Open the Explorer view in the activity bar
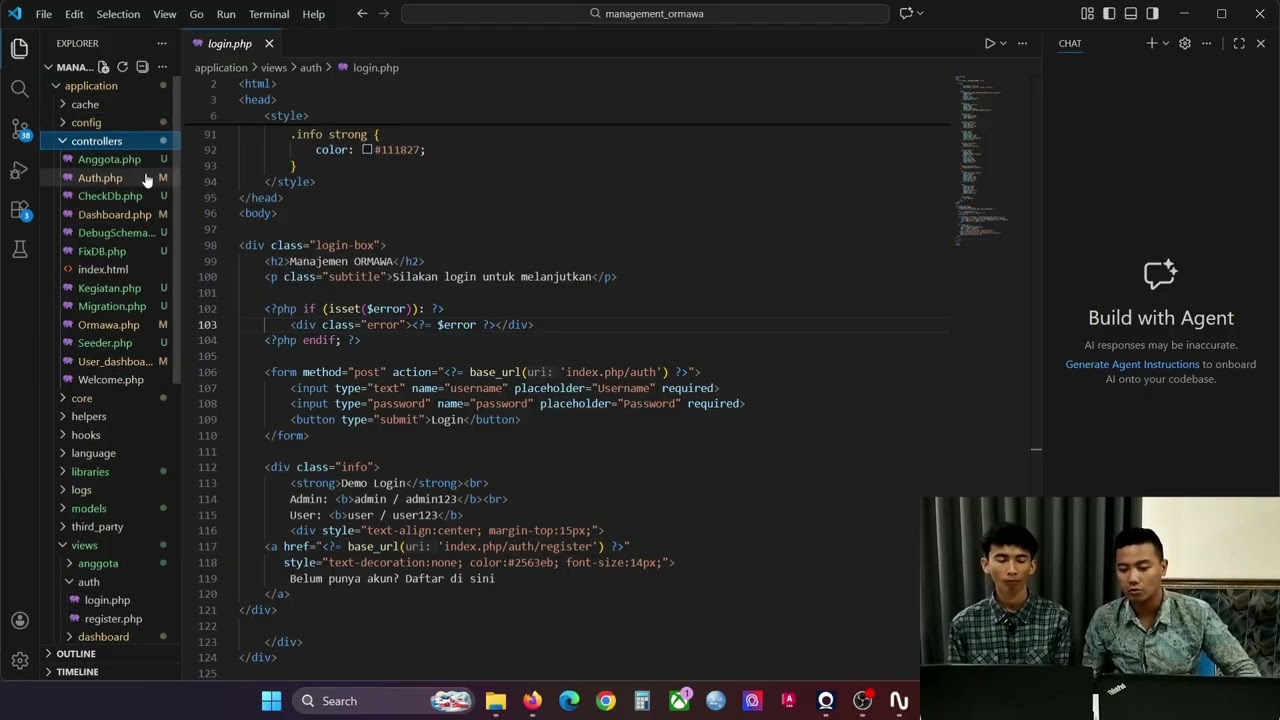 point(19,48)
